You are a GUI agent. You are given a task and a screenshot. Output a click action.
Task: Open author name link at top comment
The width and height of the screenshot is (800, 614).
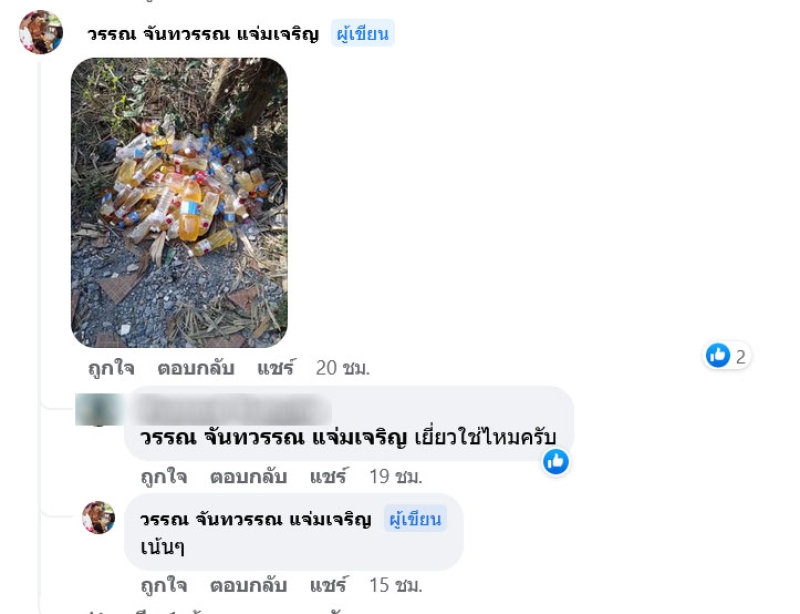(x=203, y=34)
